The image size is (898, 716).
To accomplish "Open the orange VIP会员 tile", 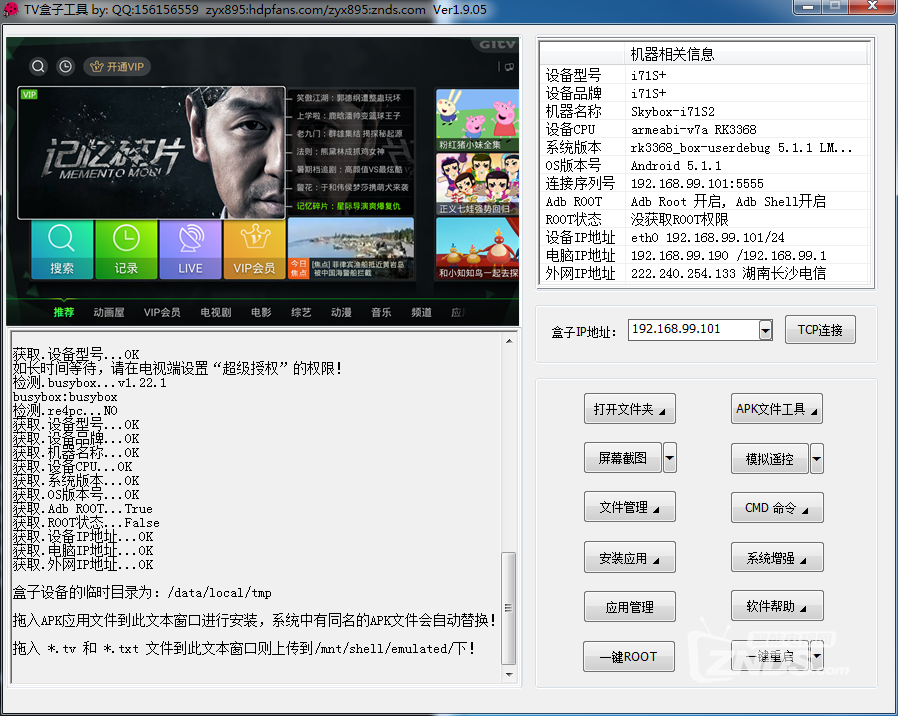I will tap(254, 249).
